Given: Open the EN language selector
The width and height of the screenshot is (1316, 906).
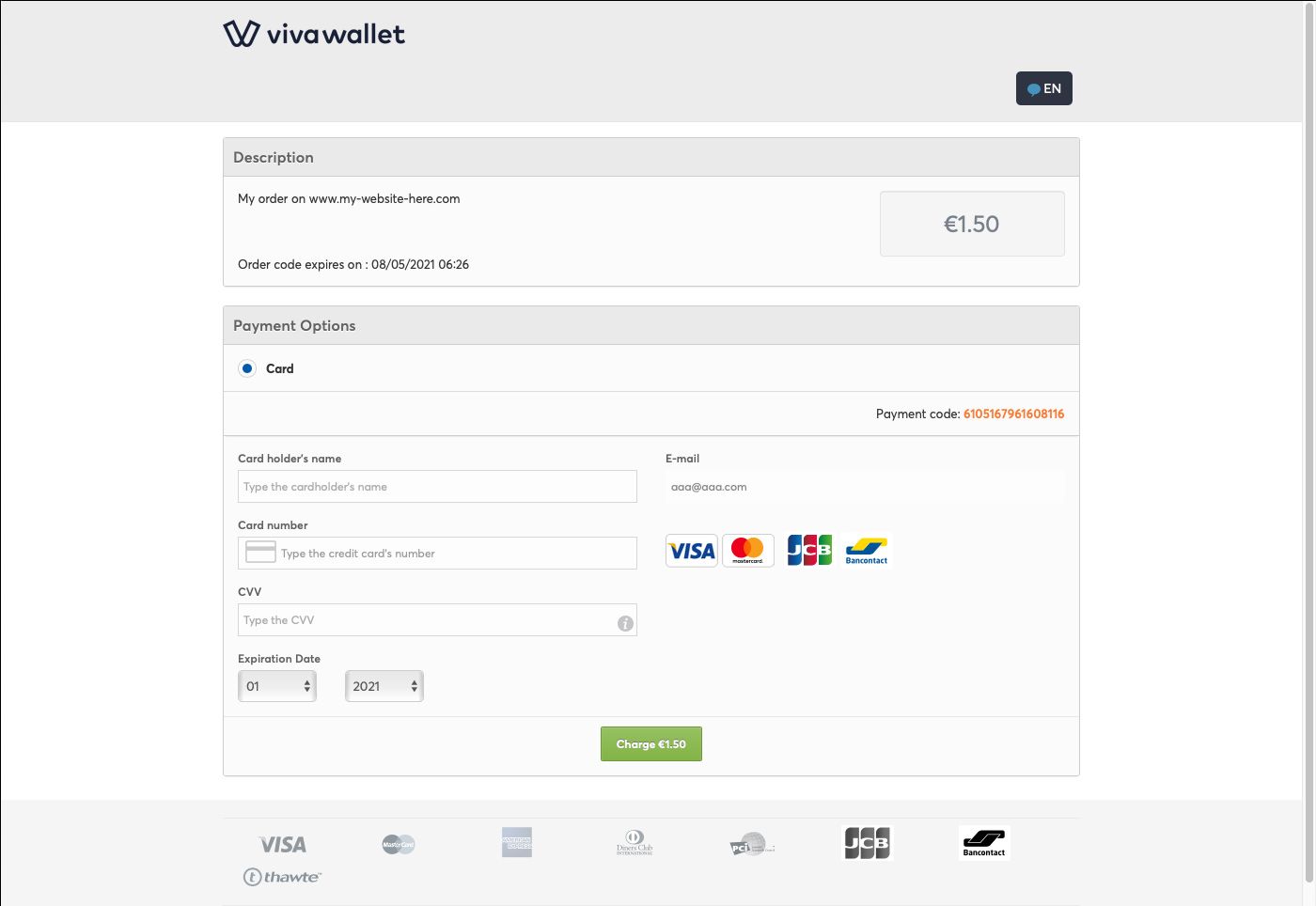Looking at the screenshot, I should tap(1044, 88).
